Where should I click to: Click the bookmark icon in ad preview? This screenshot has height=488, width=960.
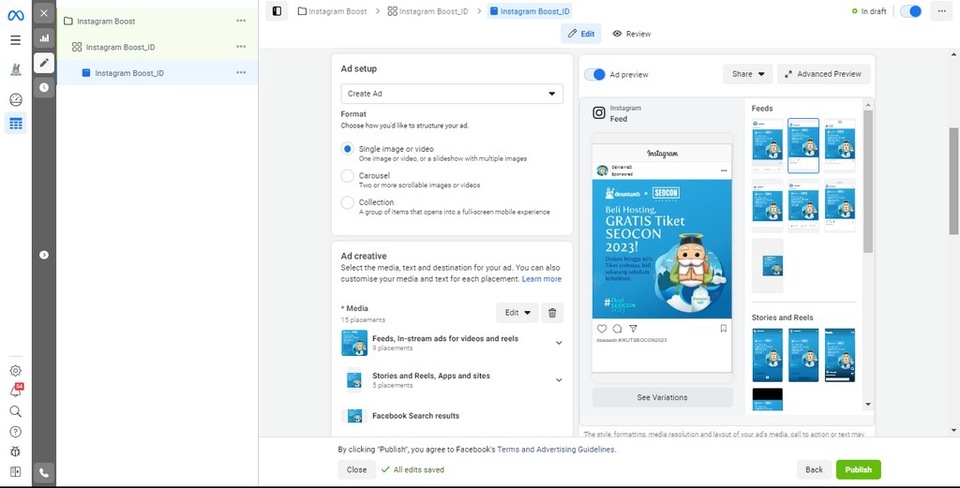[x=723, y=329]
